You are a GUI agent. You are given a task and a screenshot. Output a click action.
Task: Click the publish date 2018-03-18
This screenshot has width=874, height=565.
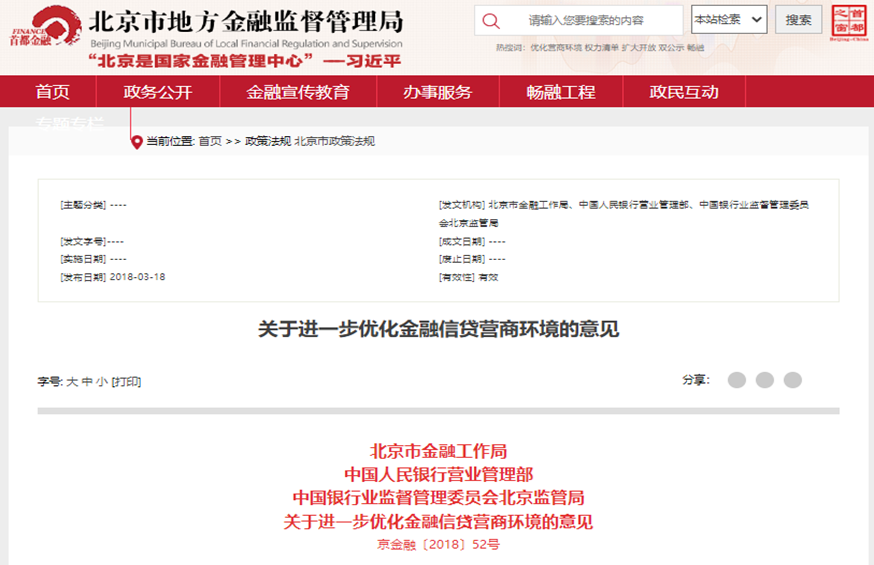click(x=138, y=277)
